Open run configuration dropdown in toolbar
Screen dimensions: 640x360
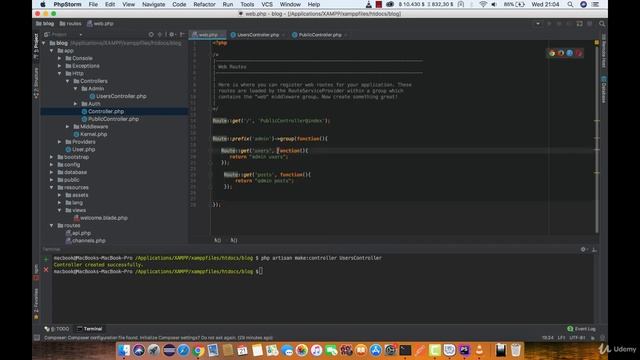pos(538,24)
